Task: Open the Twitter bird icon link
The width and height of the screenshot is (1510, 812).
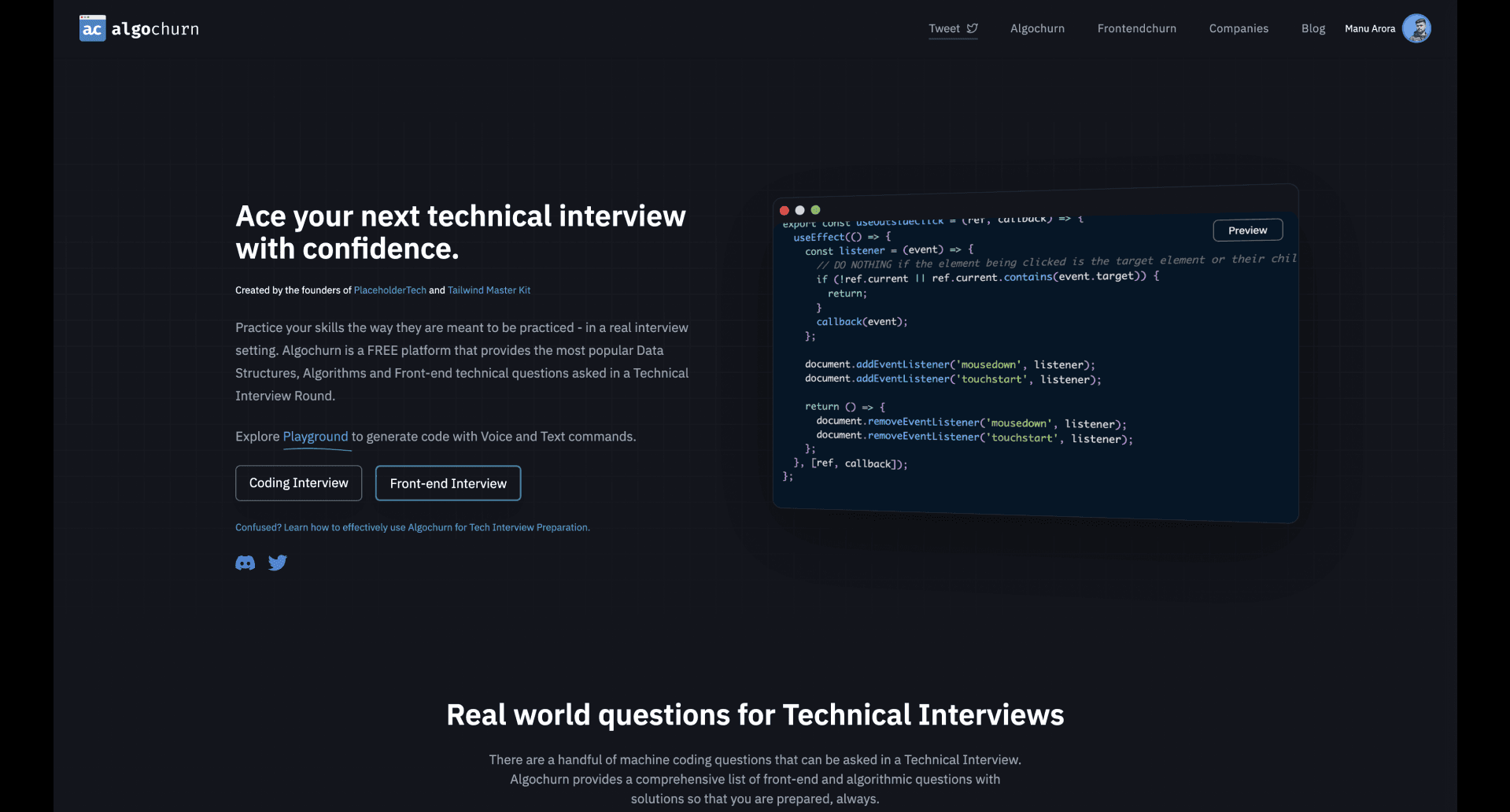Action: [278, 563]
